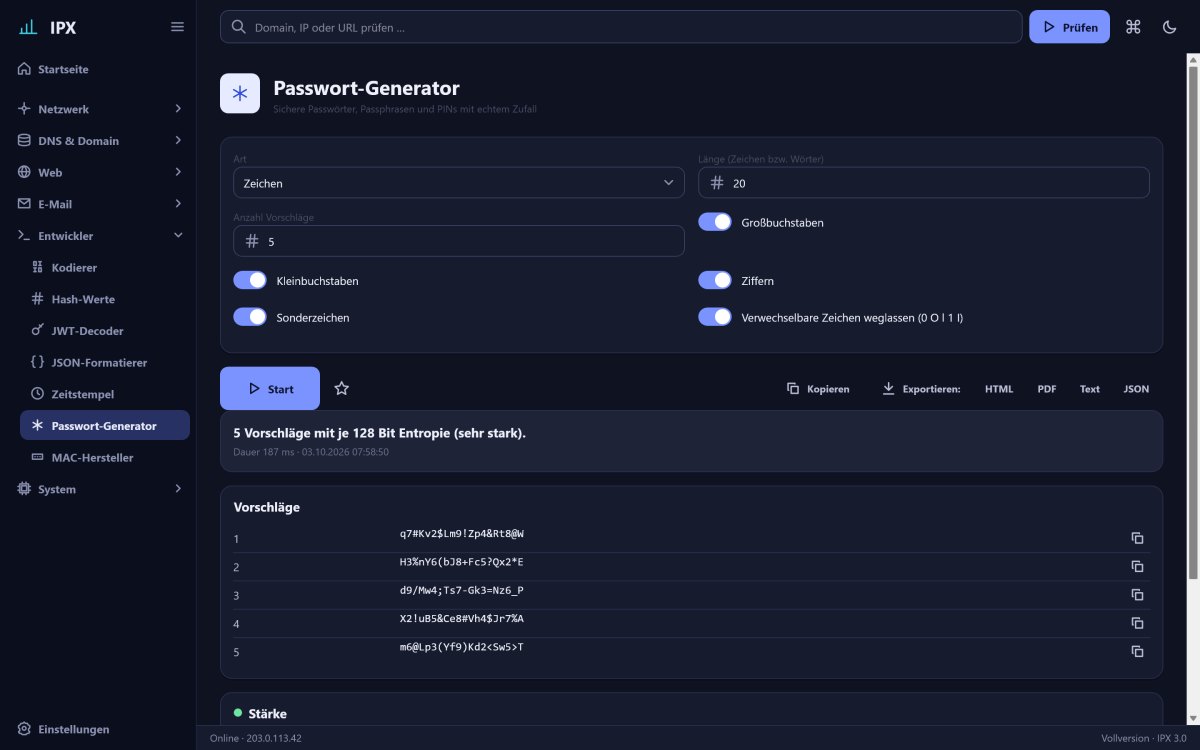The height and width of the screenshot is (750, 1200).
Task: Export results as JSON
Action: [x=1136, y=389]
